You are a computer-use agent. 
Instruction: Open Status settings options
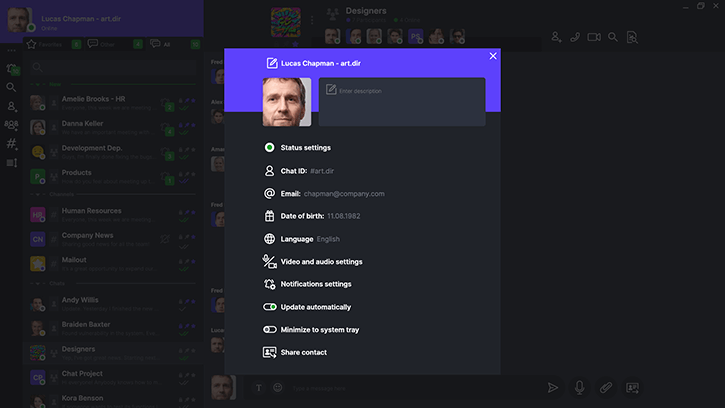[305, 148]
